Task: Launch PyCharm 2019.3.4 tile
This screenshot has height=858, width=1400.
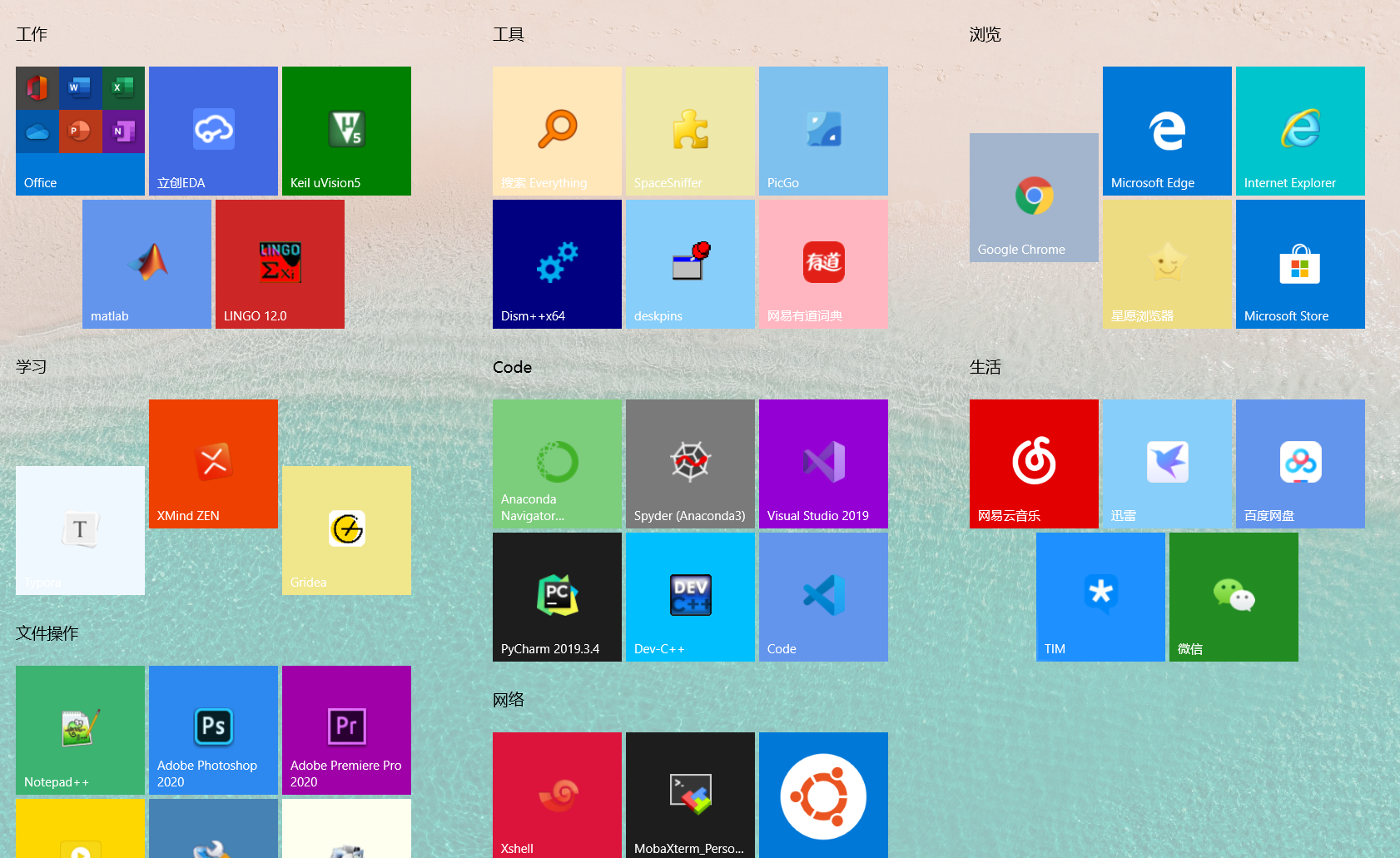Action: 557,597
